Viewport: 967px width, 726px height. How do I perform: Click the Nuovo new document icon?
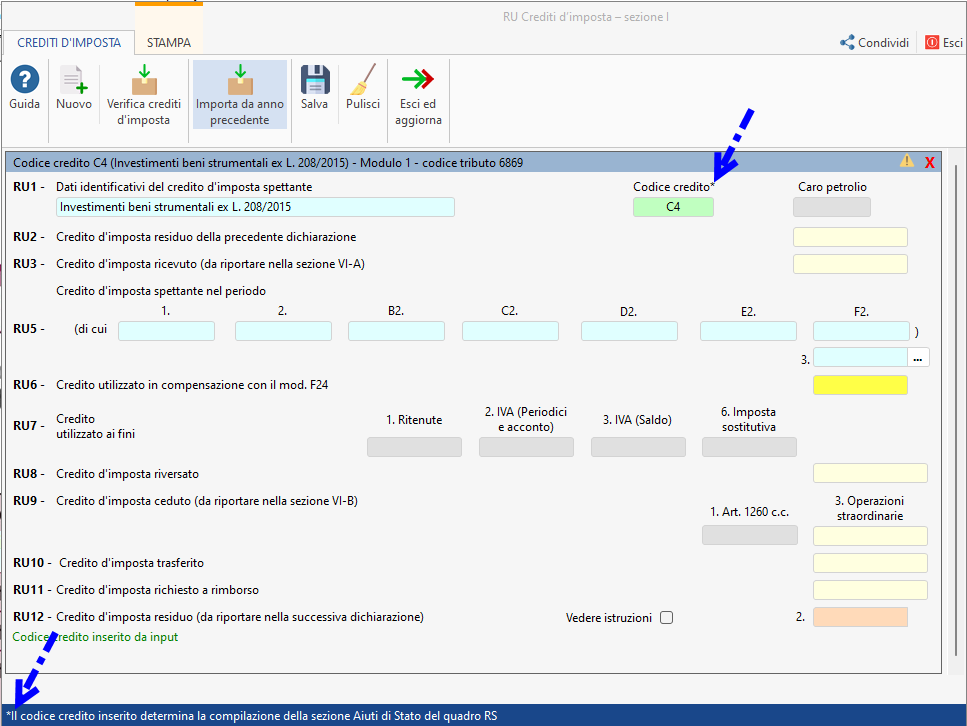point(73,79)
